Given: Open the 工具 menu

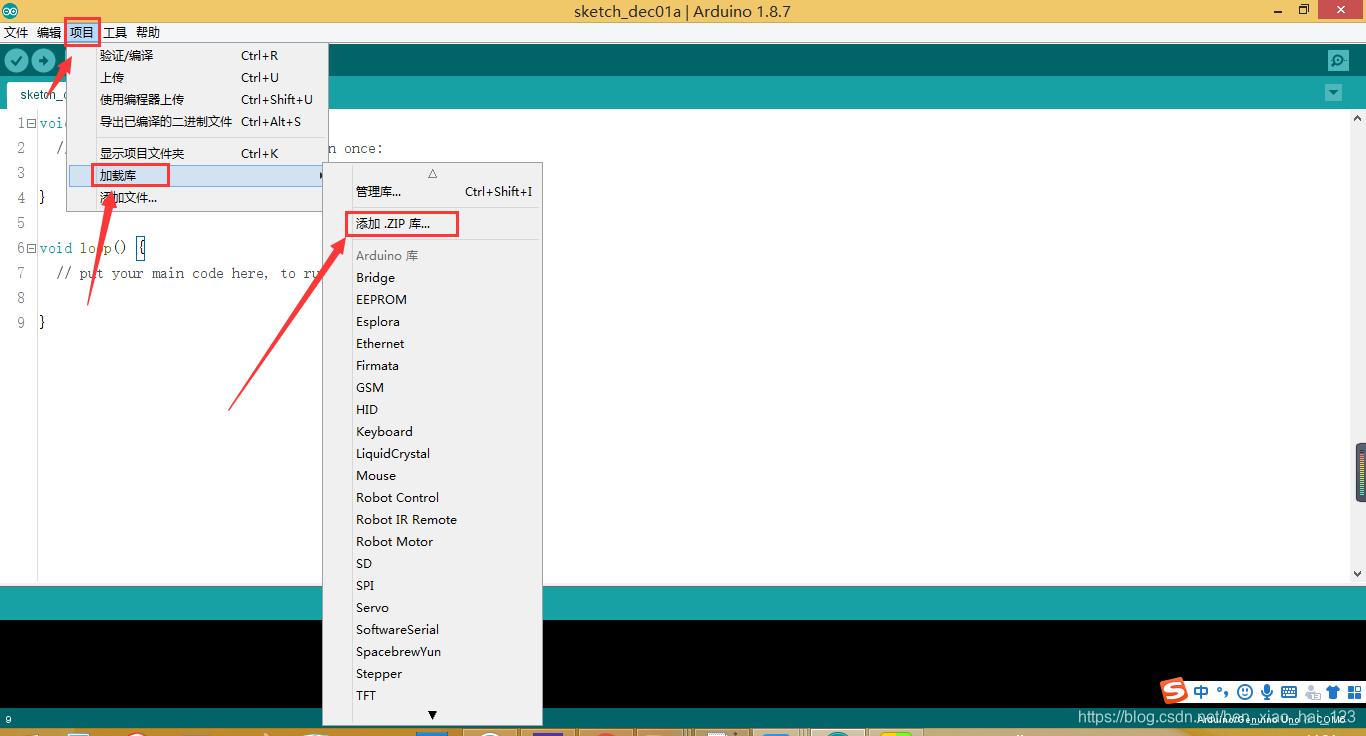Looking at the screenshot, I should [x=115, y=33].
